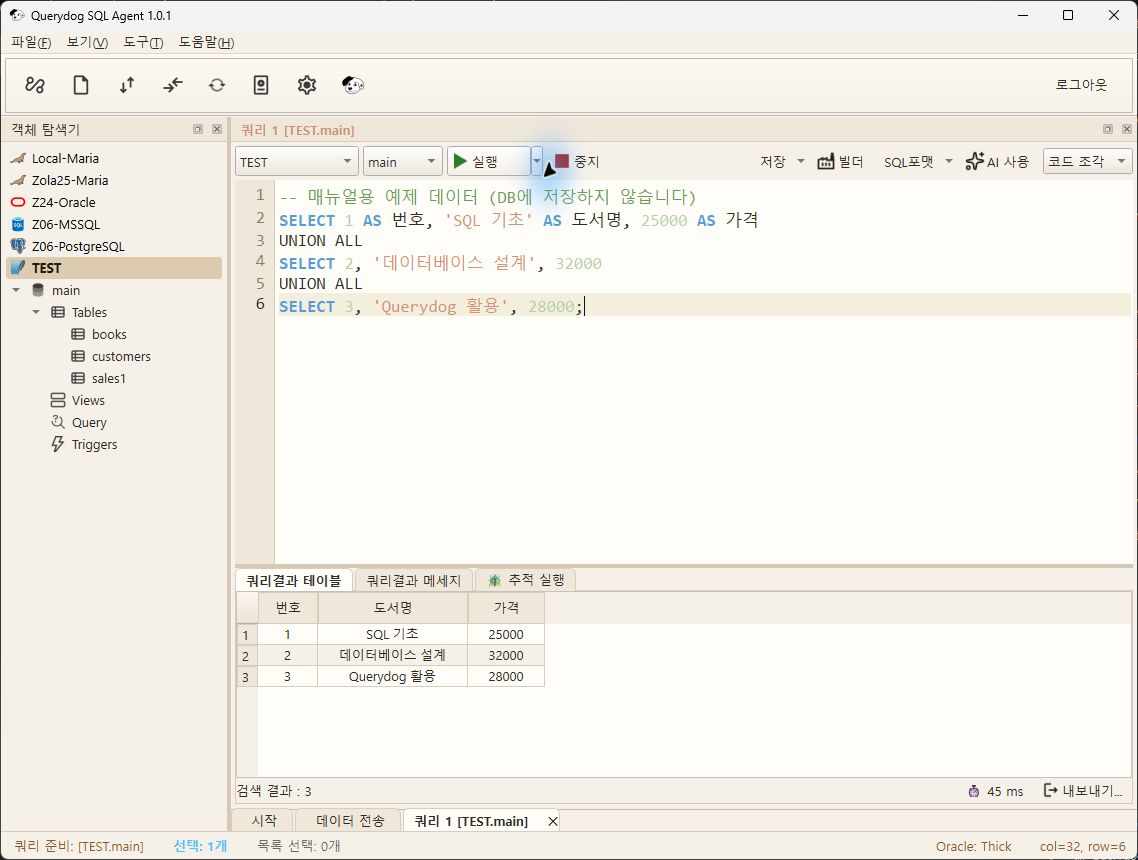
Task: Open the main schema dropdown
Action: tap(402, 162)
